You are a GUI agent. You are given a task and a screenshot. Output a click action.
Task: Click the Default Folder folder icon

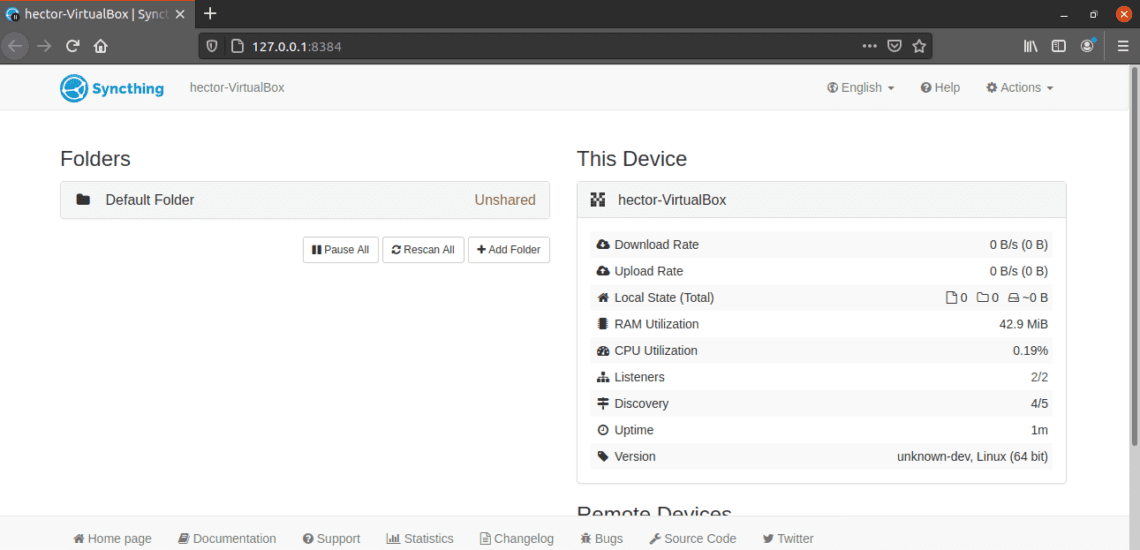coord(83,200)
